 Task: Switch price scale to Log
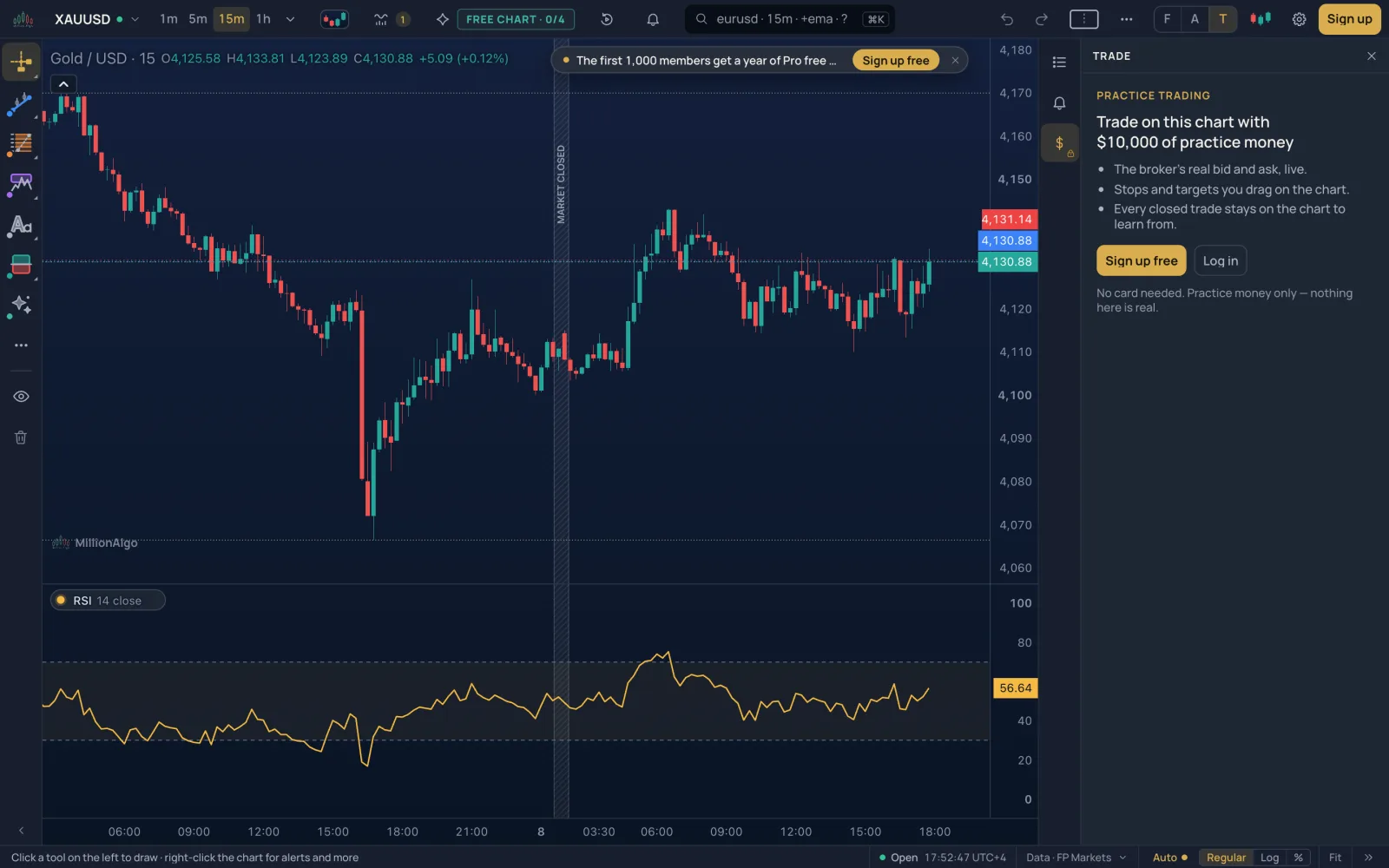(x=1269, y=858)
